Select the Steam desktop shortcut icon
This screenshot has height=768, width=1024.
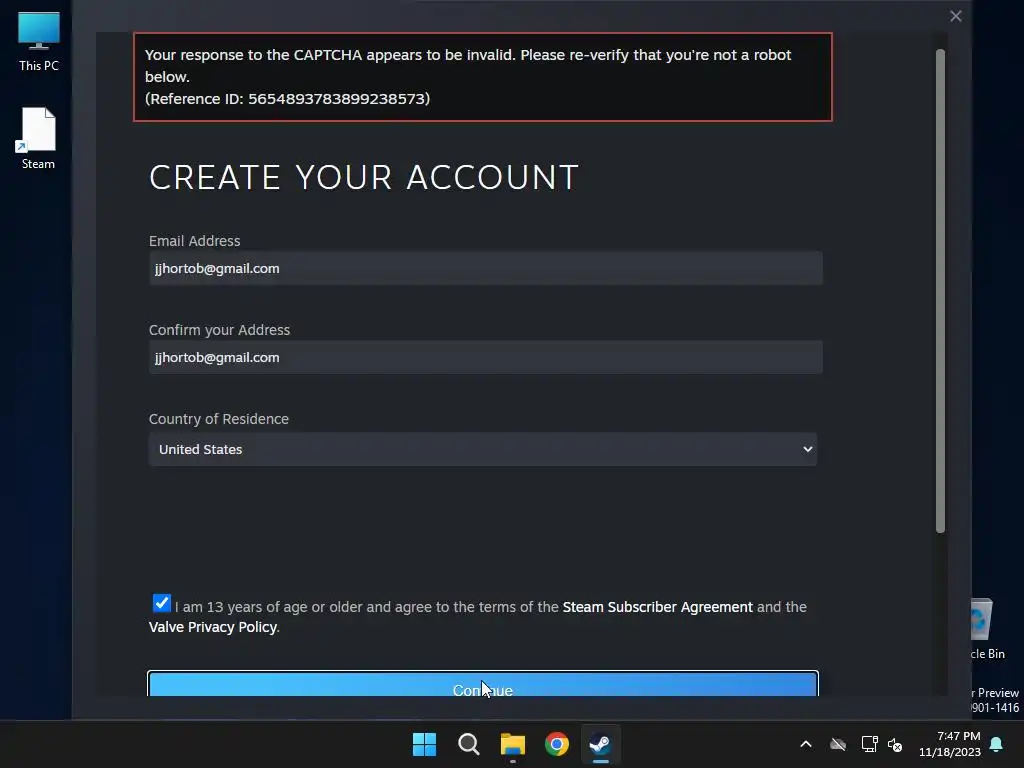(x=38, y=138)
